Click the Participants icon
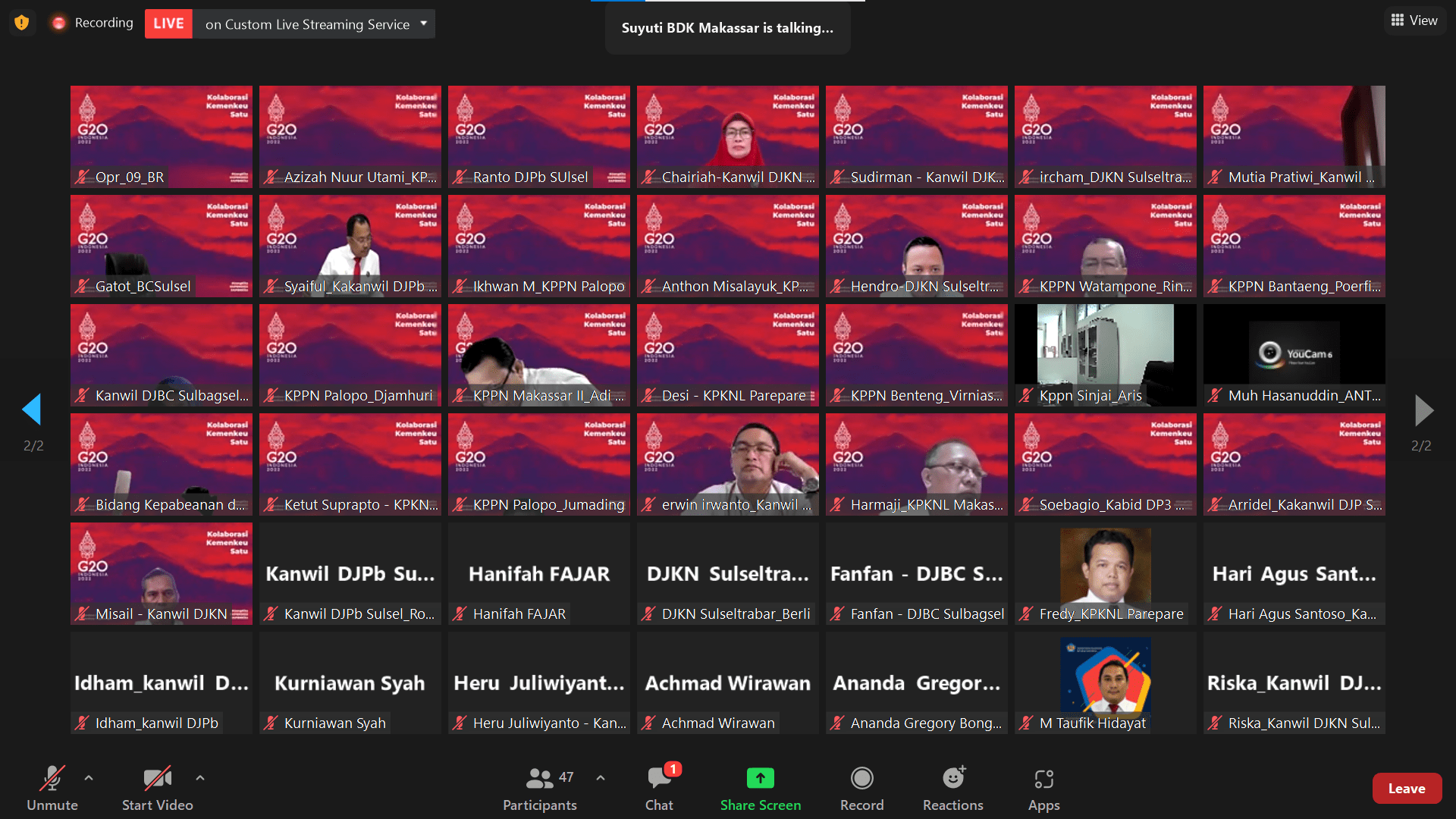Screen dimensions: 1456x819 point(539,779)
